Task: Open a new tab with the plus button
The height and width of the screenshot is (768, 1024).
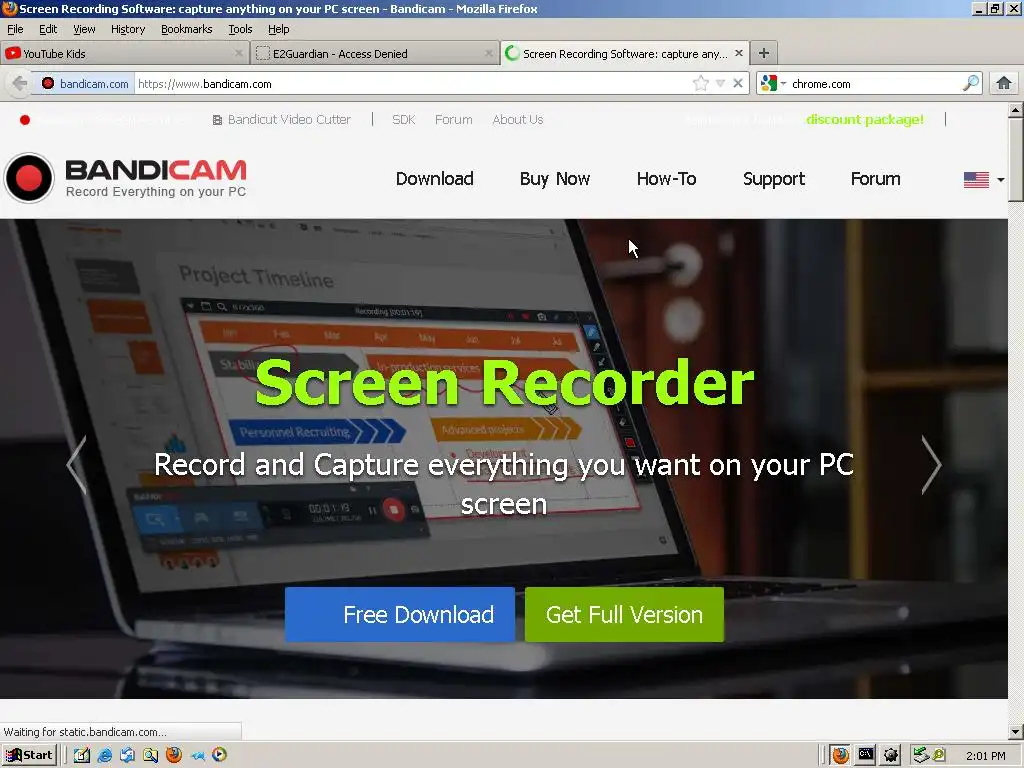Action: point(763,53)
